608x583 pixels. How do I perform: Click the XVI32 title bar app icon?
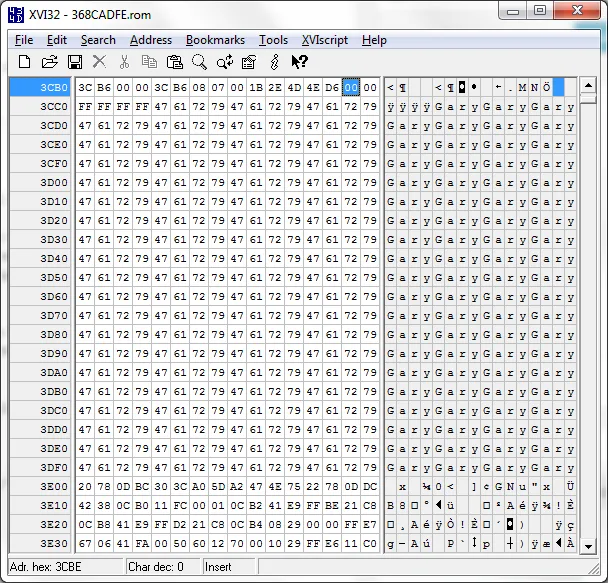(16, 15)
